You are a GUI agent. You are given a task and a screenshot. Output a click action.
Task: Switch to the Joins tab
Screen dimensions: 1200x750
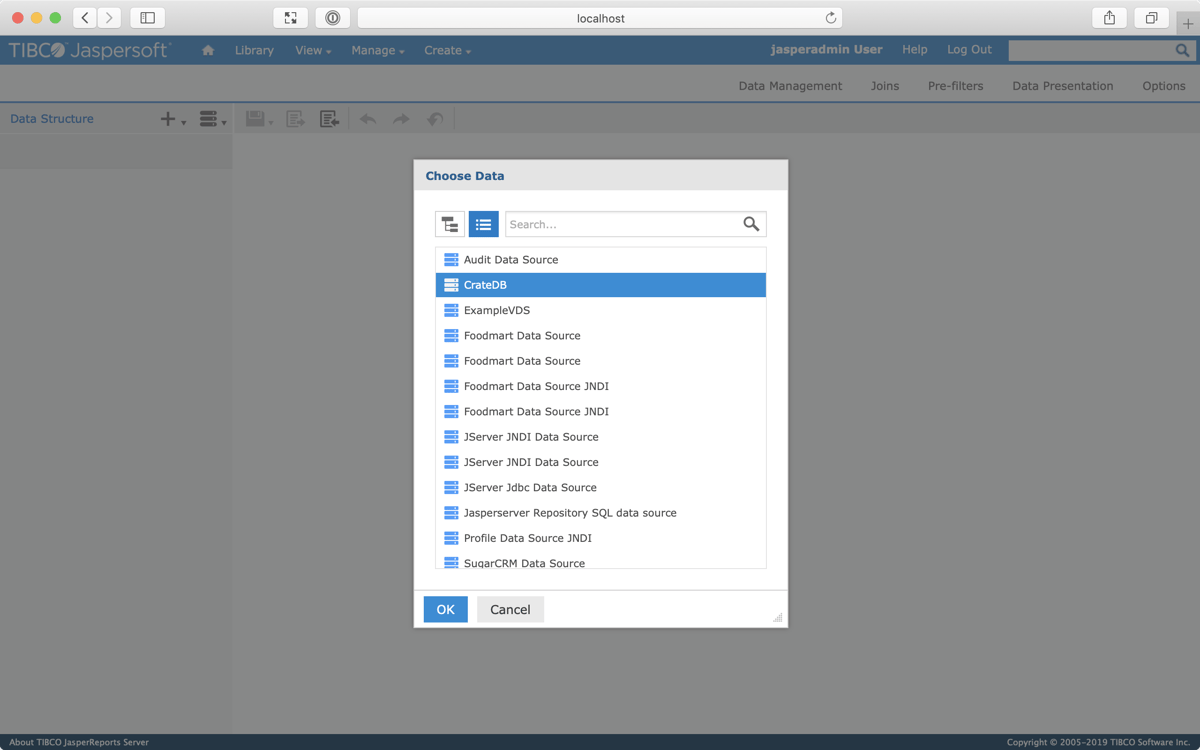(884, 86)
